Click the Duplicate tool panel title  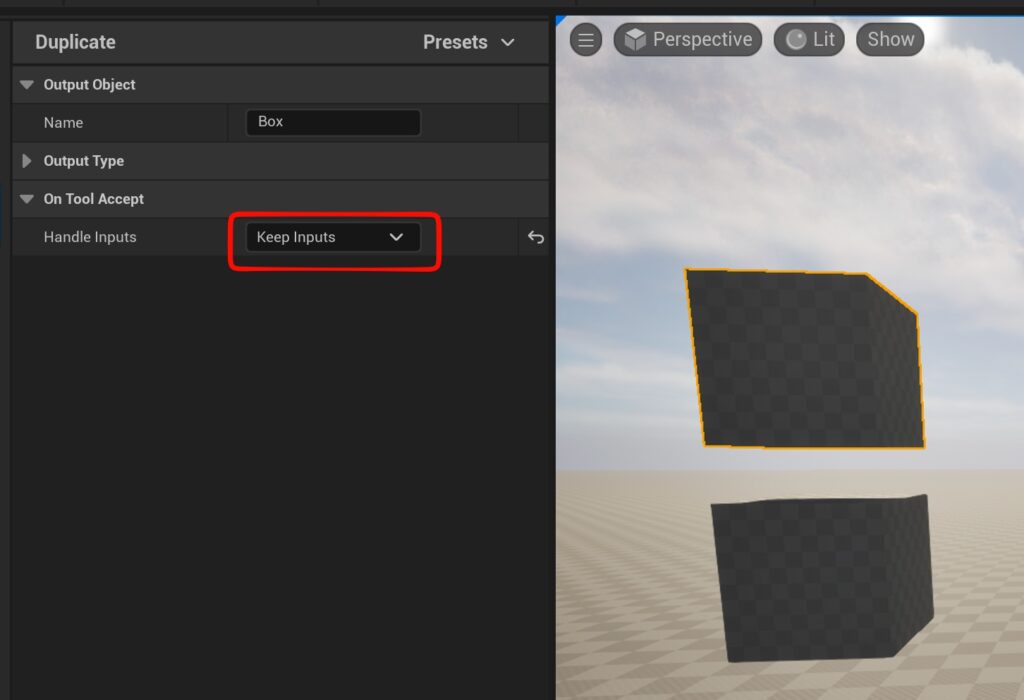click(x=75, y=42)
